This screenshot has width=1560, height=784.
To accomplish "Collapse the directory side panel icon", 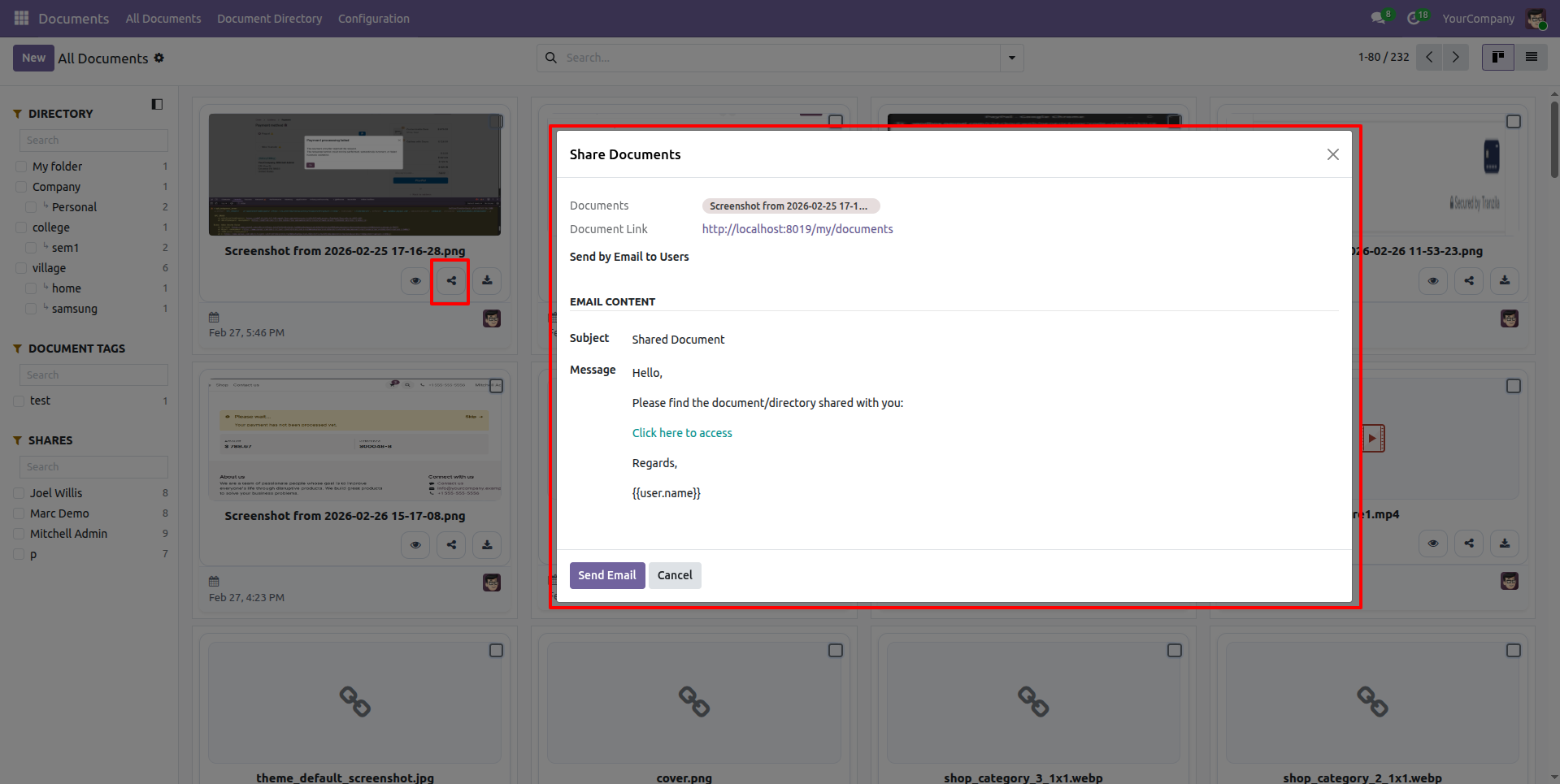I will click(x=157, y=104).
